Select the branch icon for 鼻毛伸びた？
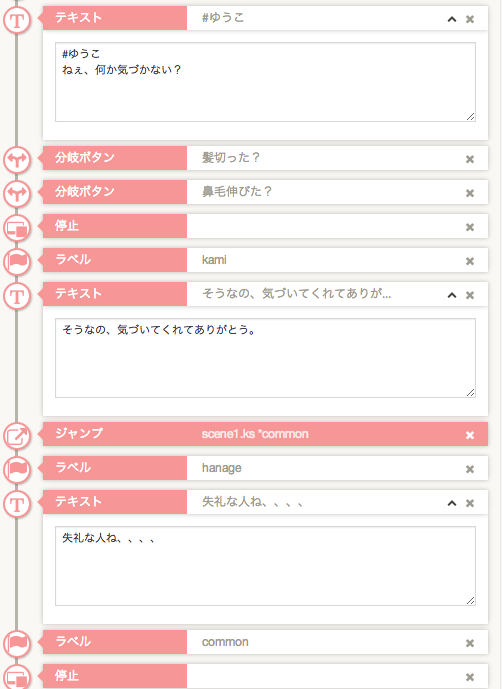 click(17, 193)
